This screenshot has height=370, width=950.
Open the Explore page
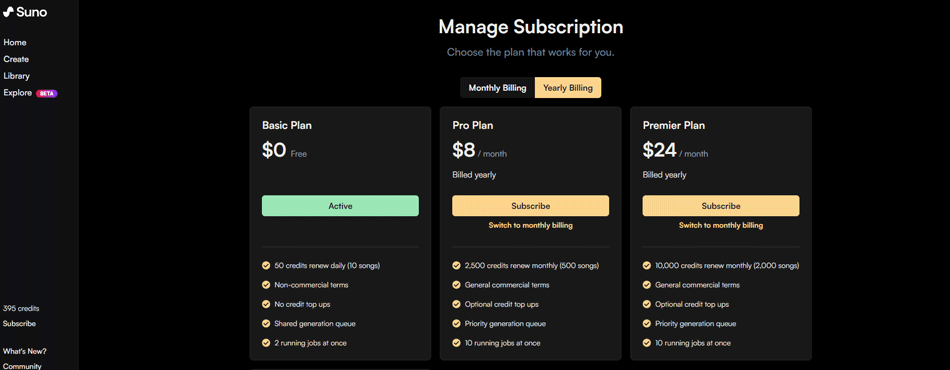[18, 93]
